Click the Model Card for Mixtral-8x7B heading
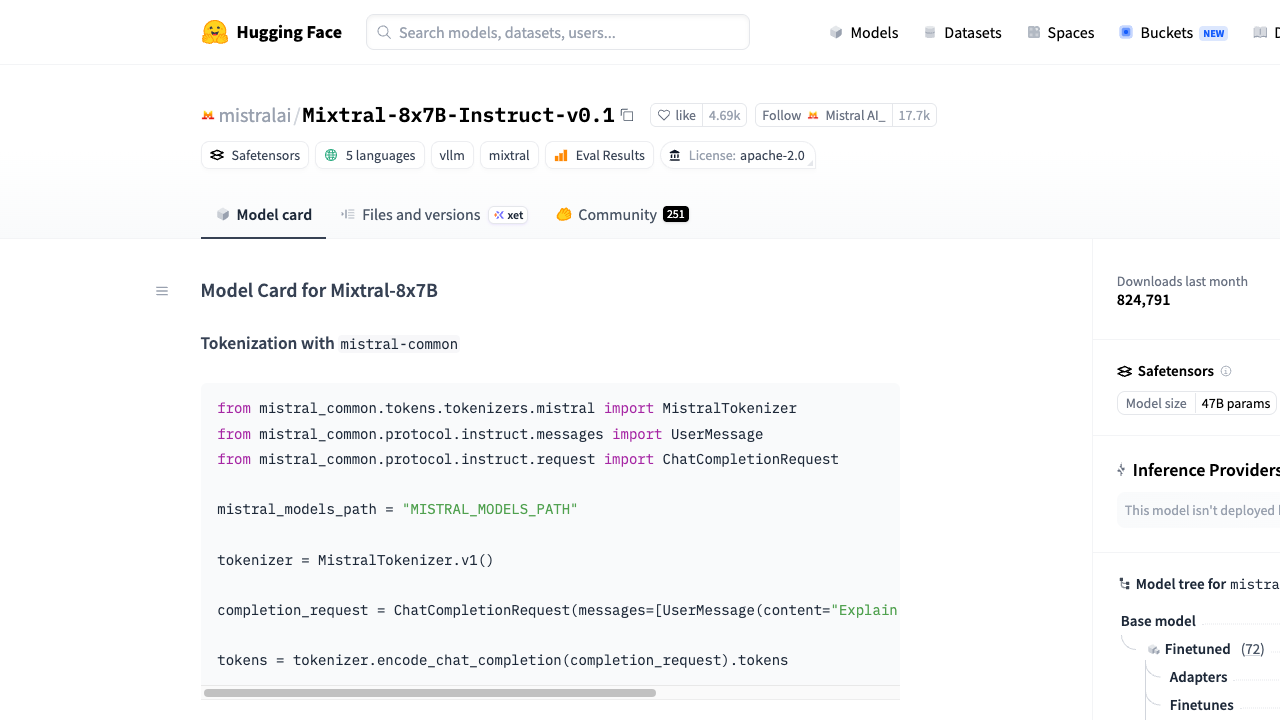 (319, 291)
